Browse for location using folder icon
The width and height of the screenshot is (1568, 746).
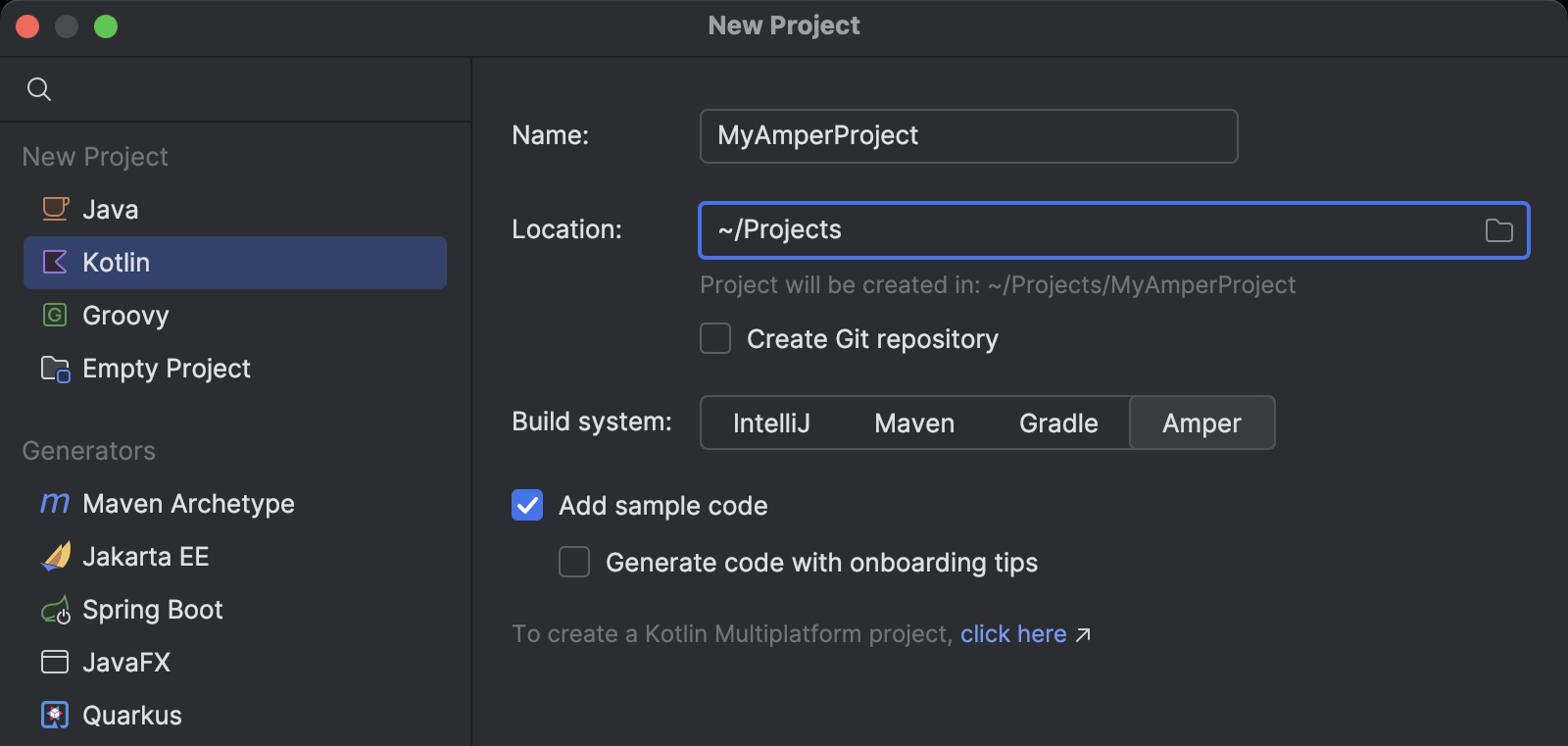[1498, 230]
